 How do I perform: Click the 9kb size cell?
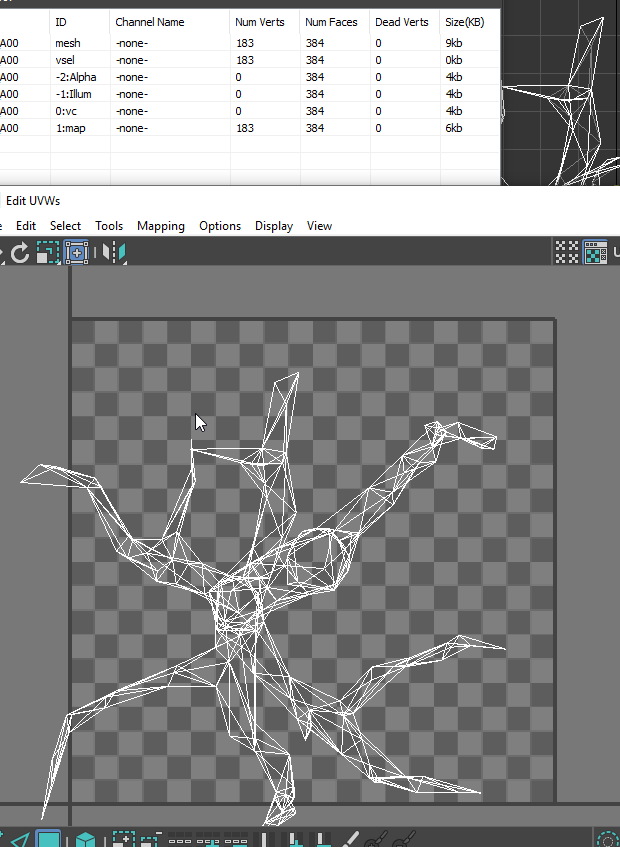click(x=470, y=43)
